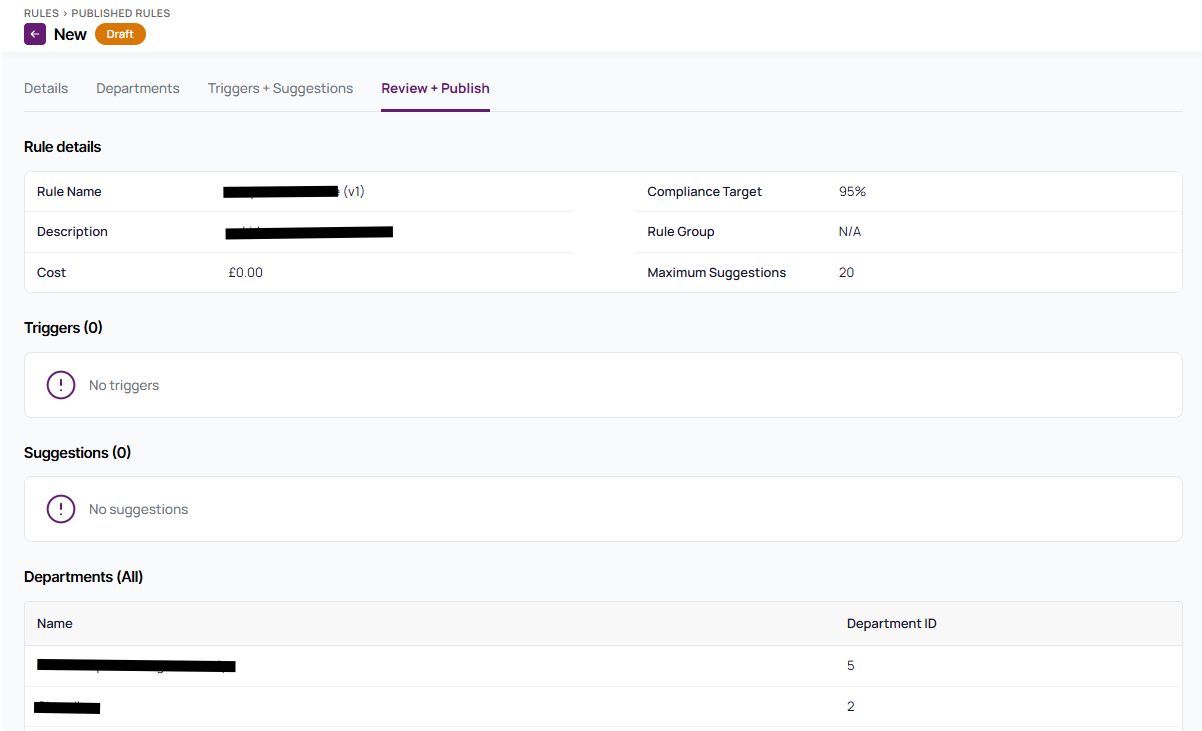The width and height of the screenshot is (1202, 731).
Task: Go to Triggers + Suggestions tab
Action: tap(280, 88)
